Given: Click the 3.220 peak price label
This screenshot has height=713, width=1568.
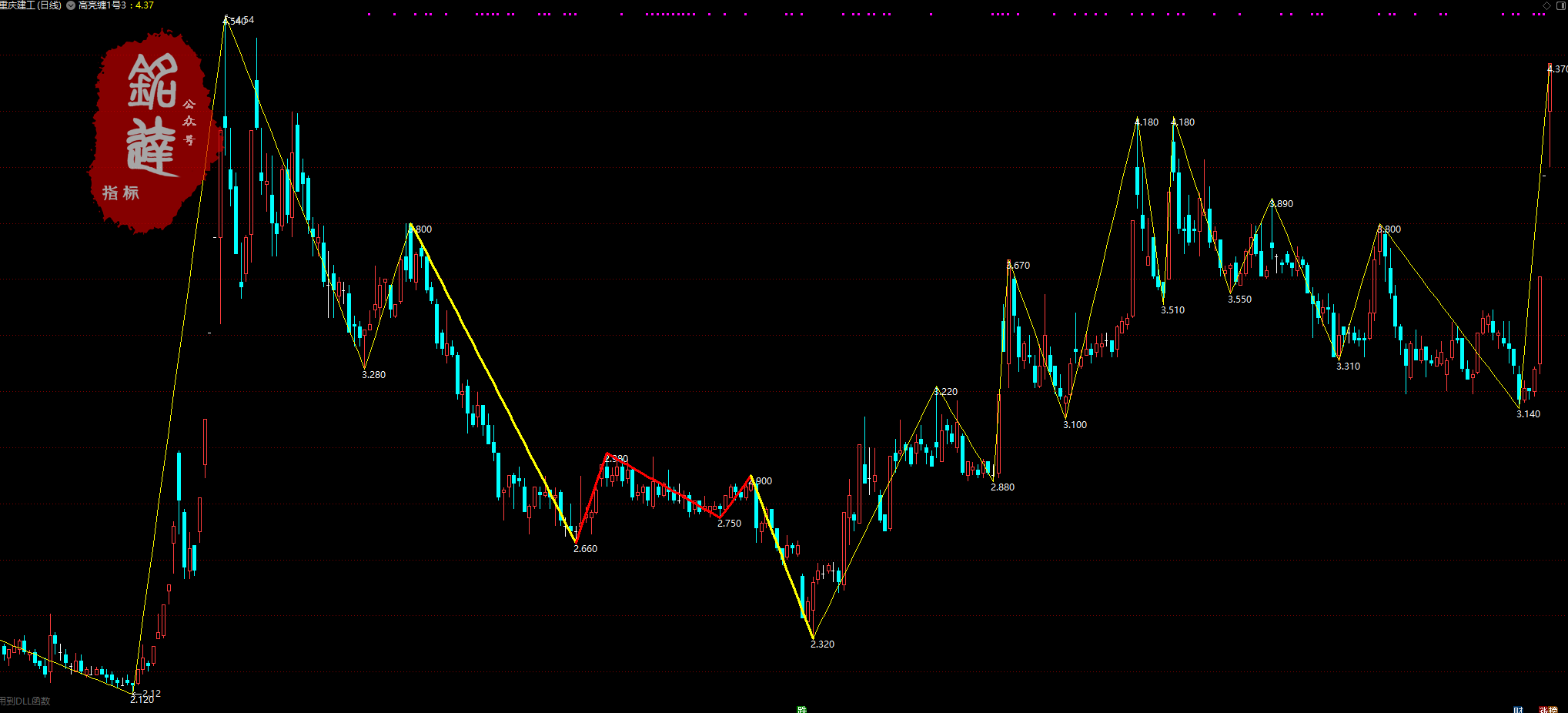Looking at the screenshot, I should point(946,392).
